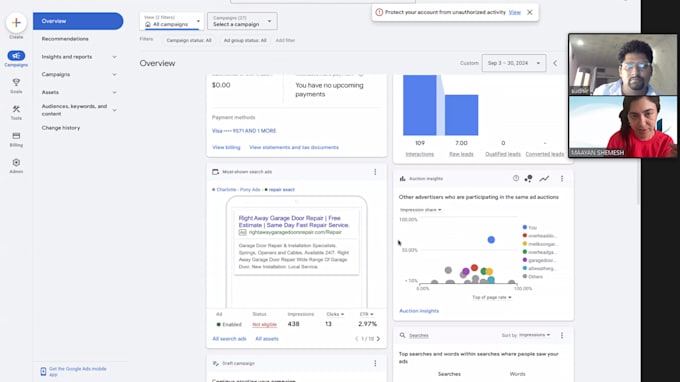This screenshot has height=382, width=680.
Task: Open View billing link
Action: point(226,147)
